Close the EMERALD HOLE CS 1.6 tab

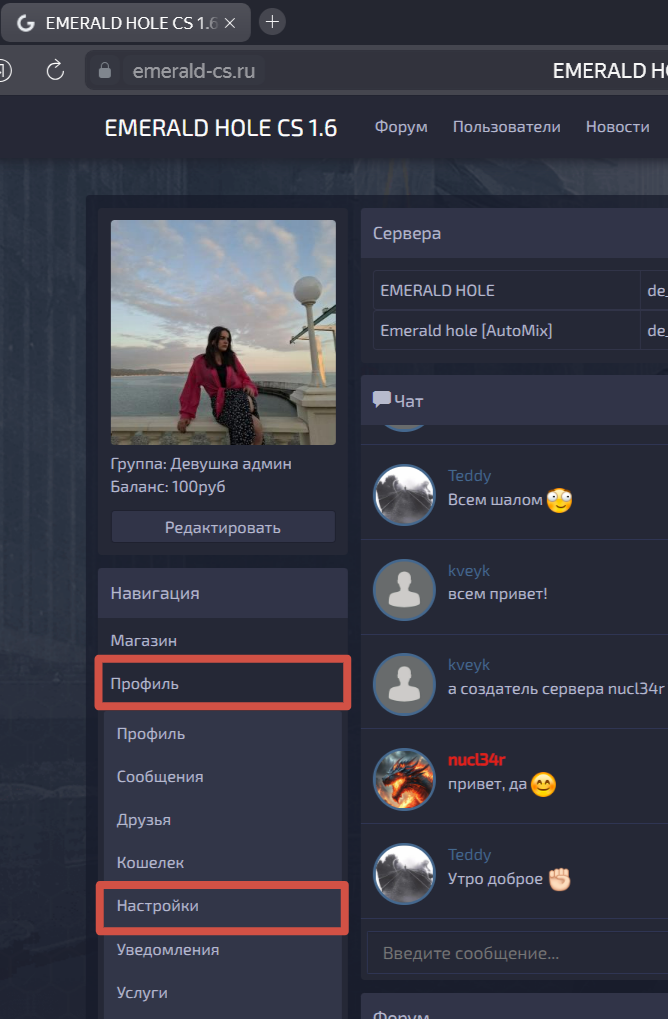pos(229,23)
